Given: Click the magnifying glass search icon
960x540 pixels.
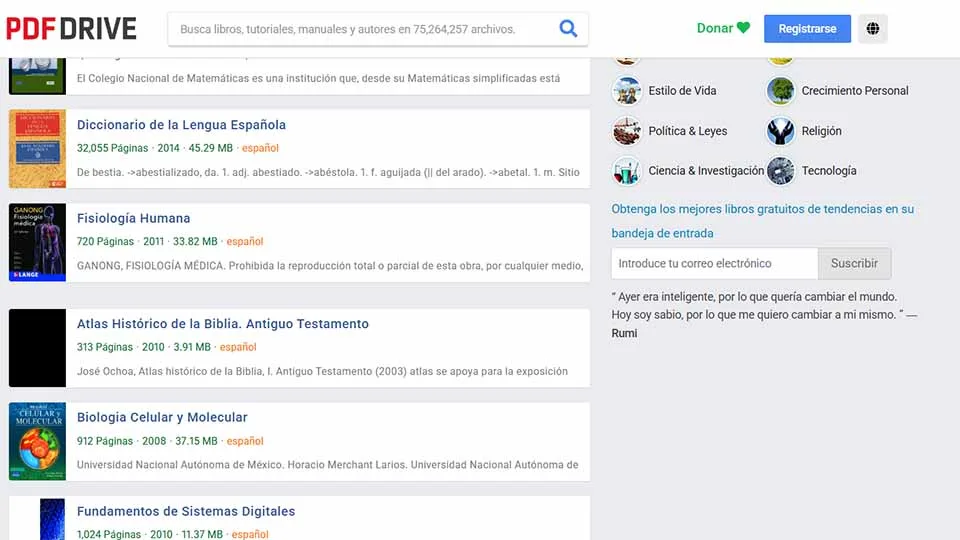Looking at the screenshot, I should coord(568,29).
